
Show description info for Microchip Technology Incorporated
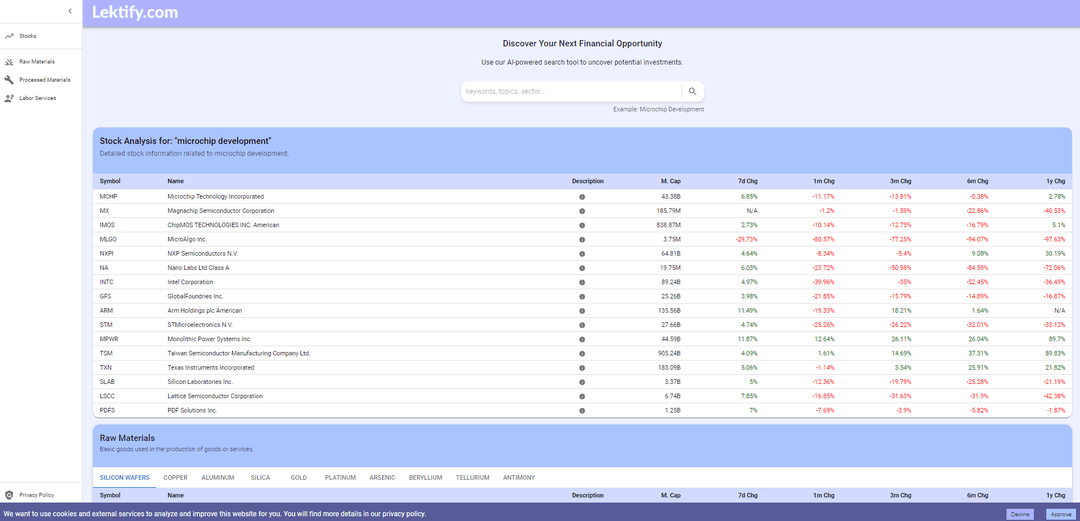[x=582, y=196]
